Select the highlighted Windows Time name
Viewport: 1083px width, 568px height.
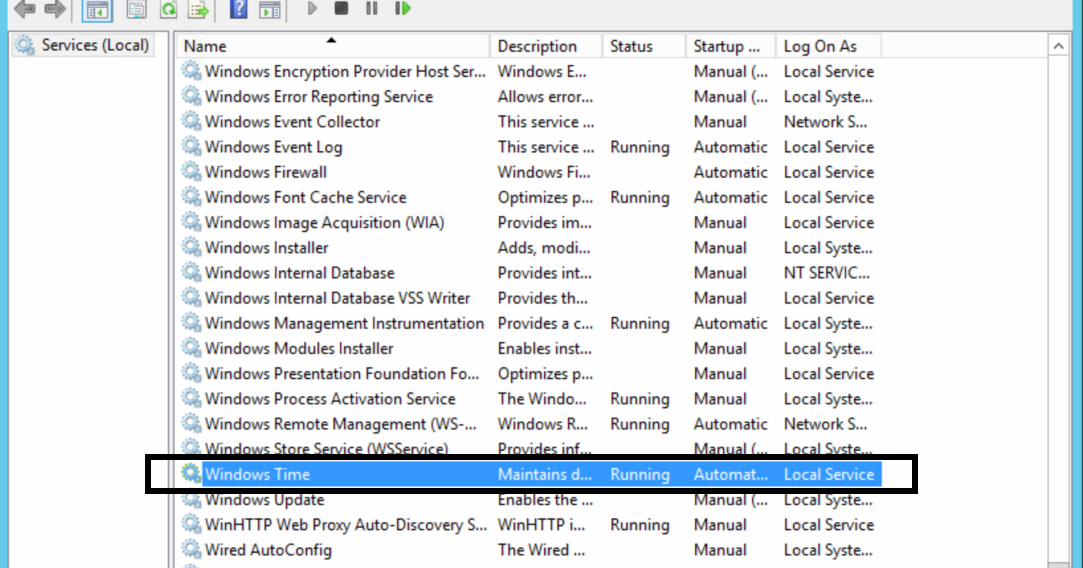257,474
